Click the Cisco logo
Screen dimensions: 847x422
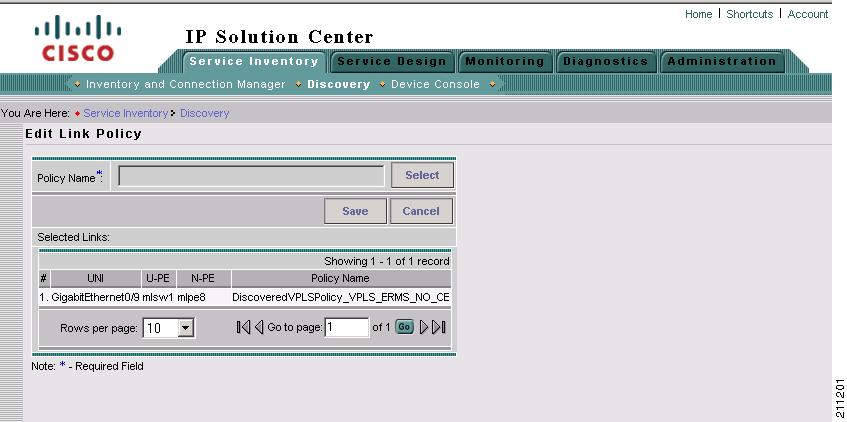[78, 38]
